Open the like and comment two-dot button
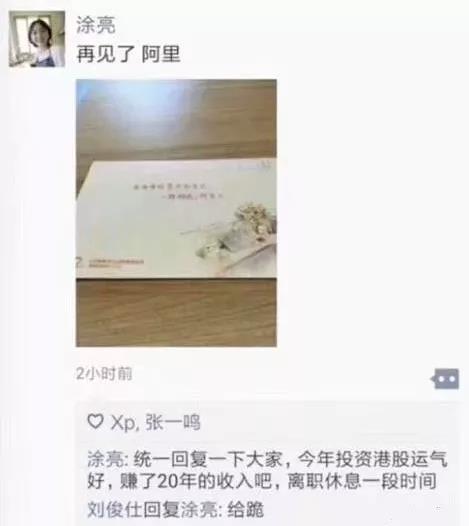 [446, 379]
